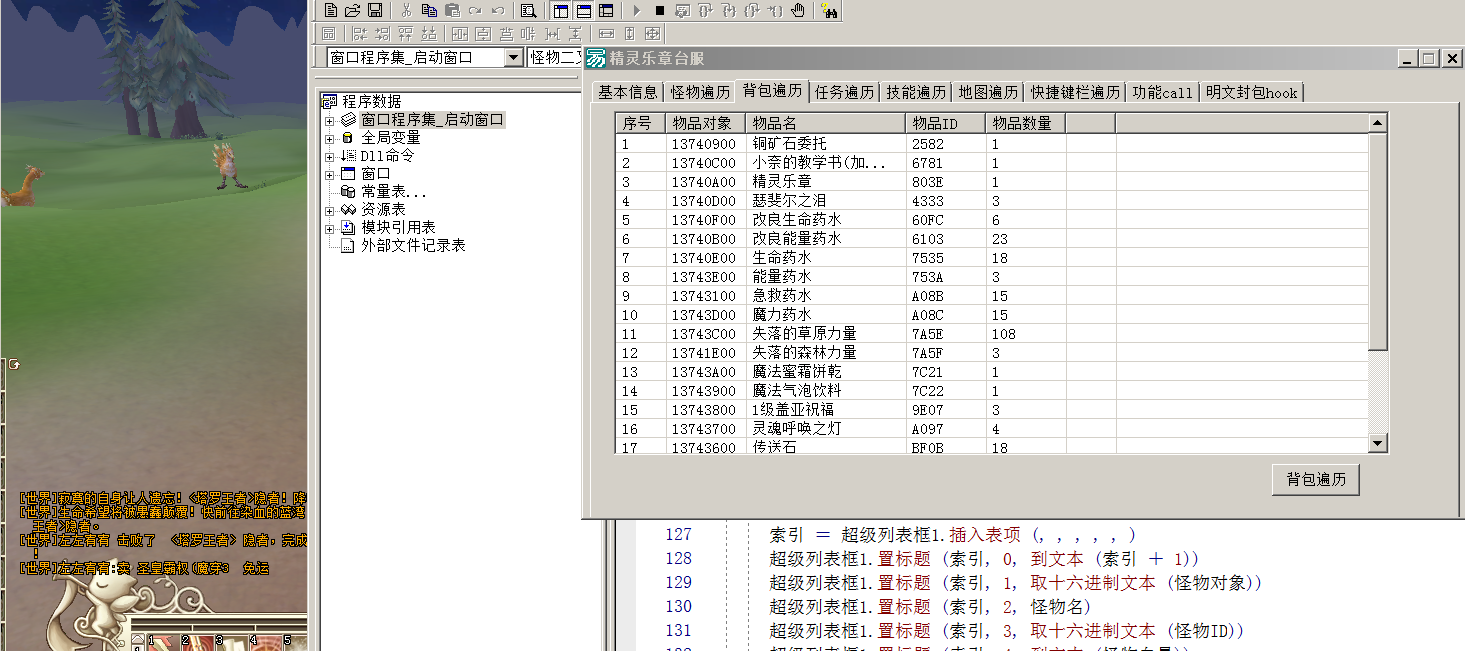The height and width of the screenshot is (651, 1465).
Task: Click the 物品ID column header
Action: coord(946,123)
